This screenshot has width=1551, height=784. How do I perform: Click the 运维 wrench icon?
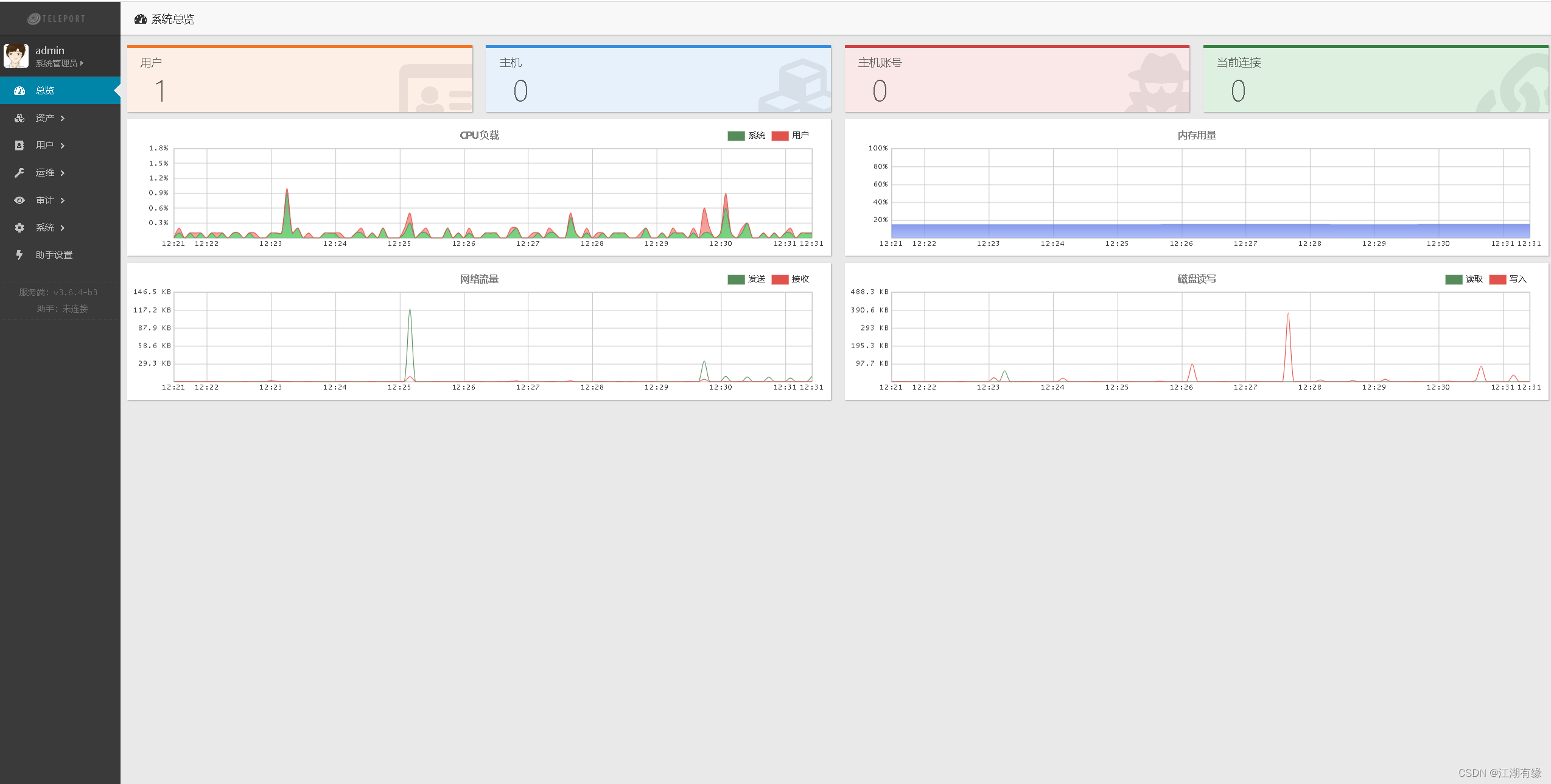click(19, 173)
